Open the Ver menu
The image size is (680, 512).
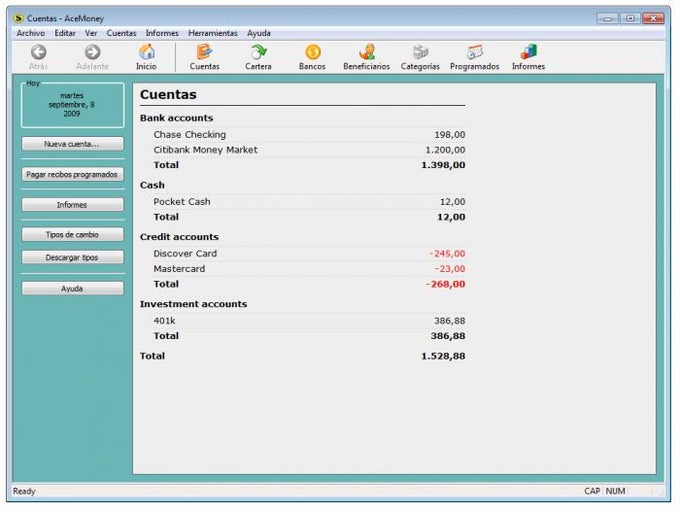pyautogui.click(x=91, y=33)
